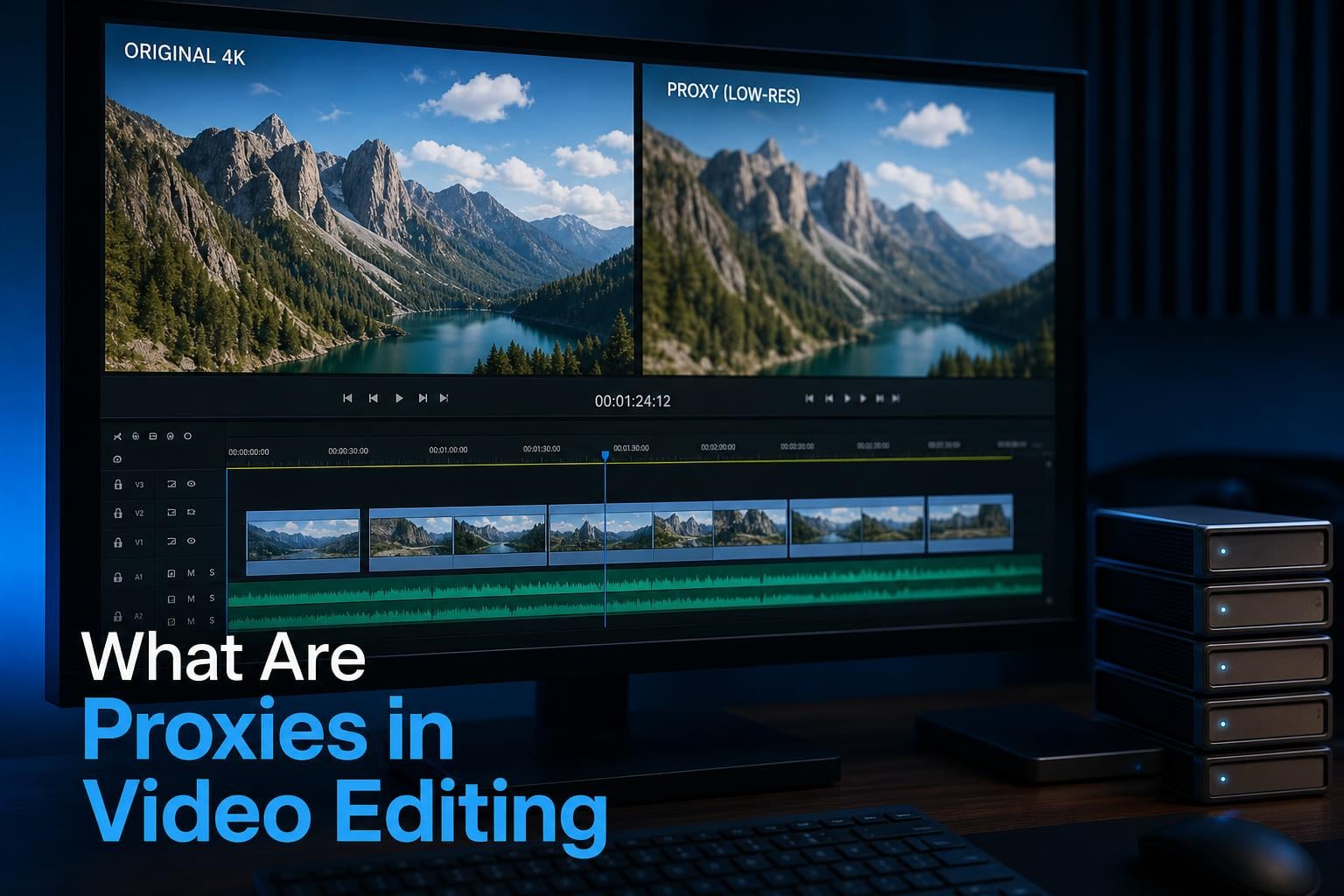Image resolution: width=1344 pixels, height=896 pixels.
Task: Click the V1 track target icon beside its eye
Action: [171, 542]
